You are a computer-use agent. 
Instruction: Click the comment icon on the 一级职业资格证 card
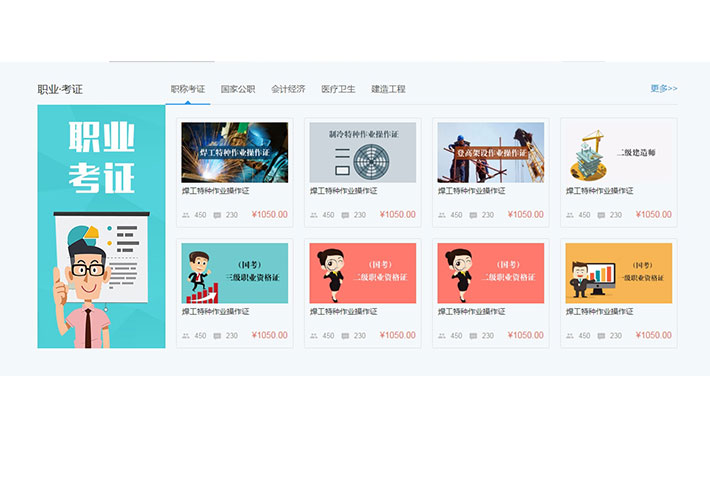pos(602,336)
